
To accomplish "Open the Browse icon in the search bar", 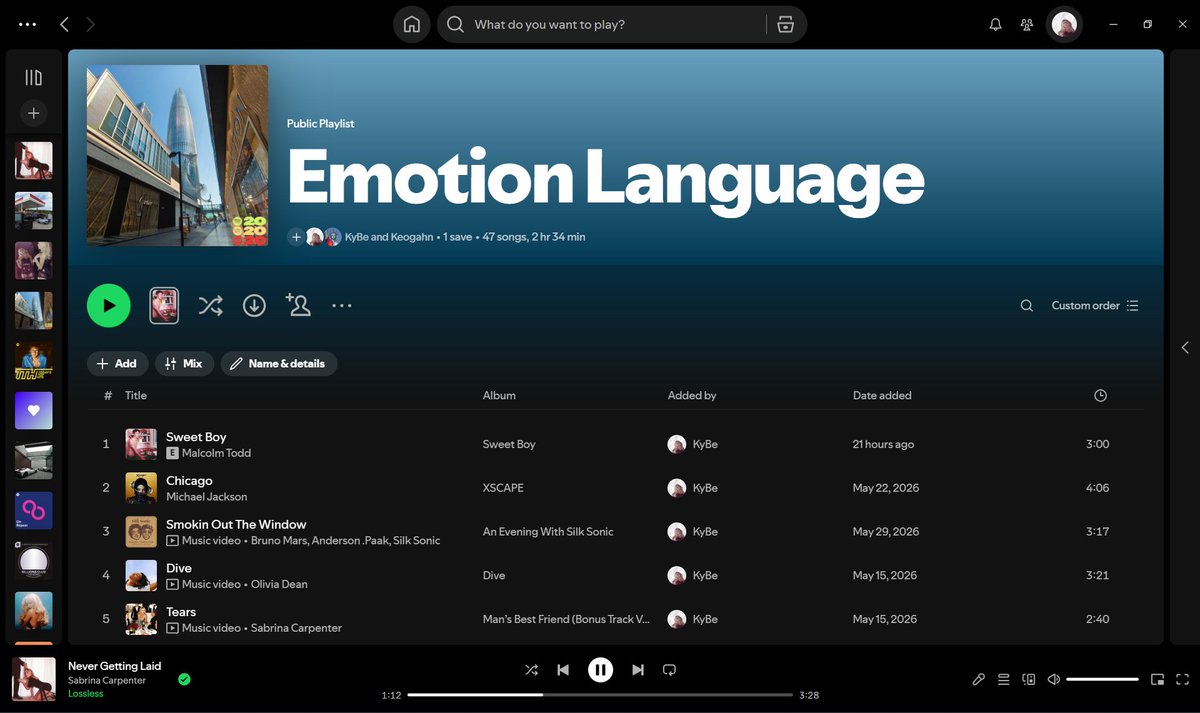I will 786,25.
